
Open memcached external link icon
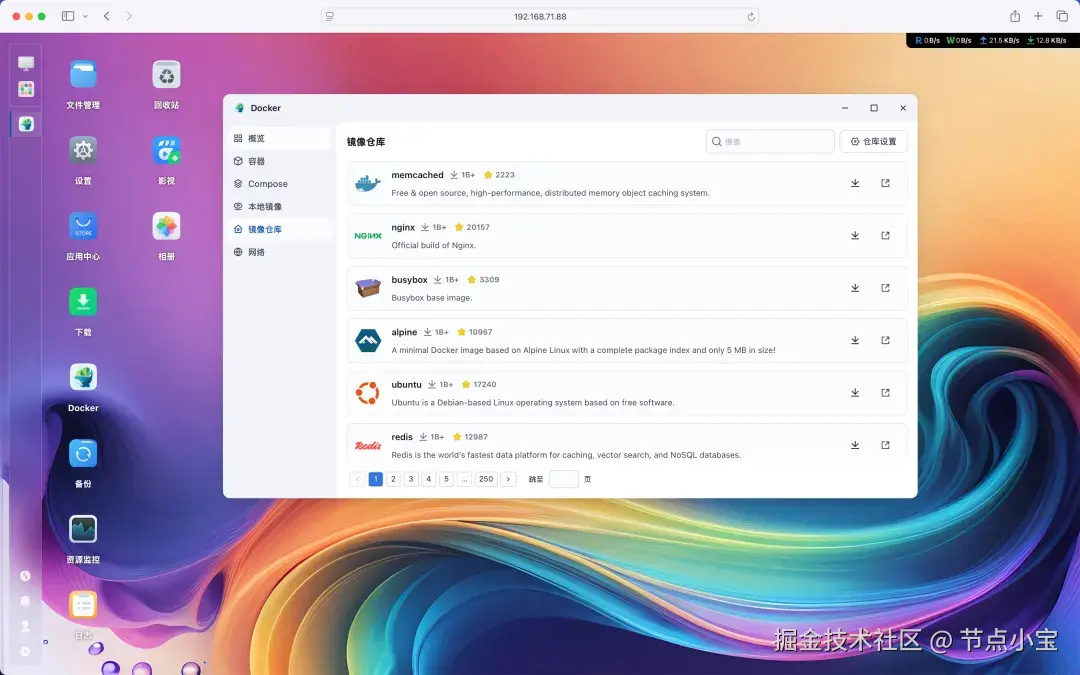point(885,183)
